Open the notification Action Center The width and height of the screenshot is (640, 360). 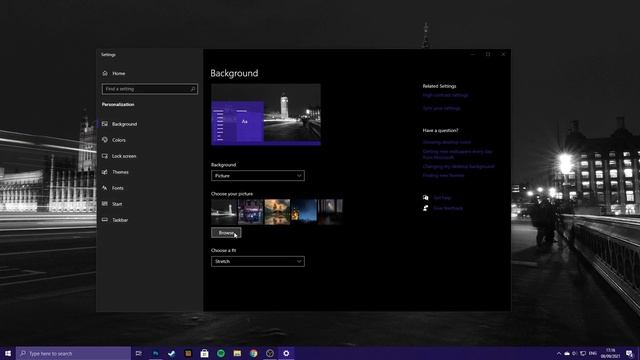point(630,353)
